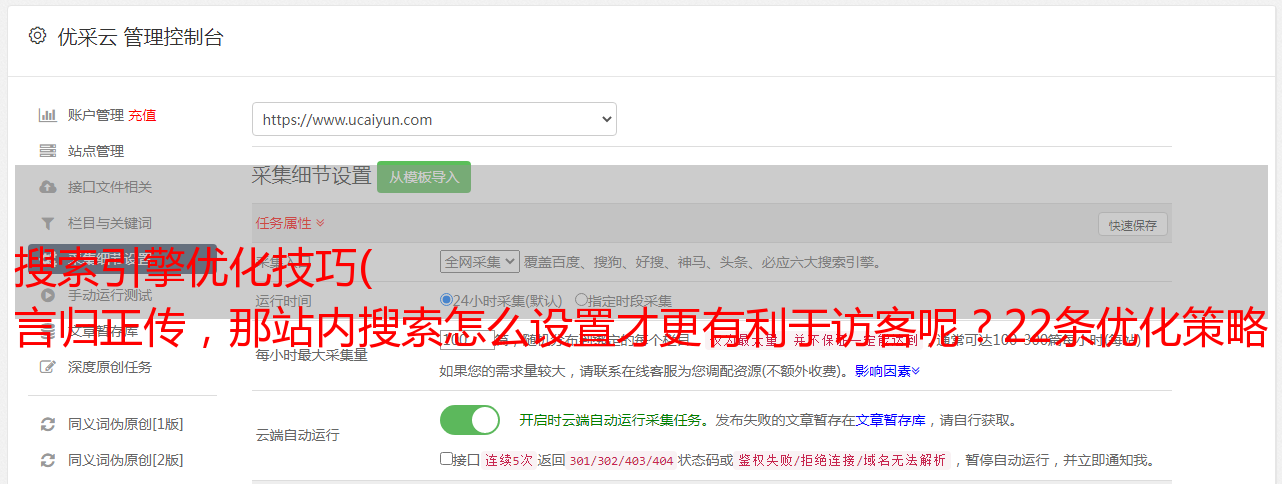Click the edit icon for 深度原创任务

click(47, 367)
